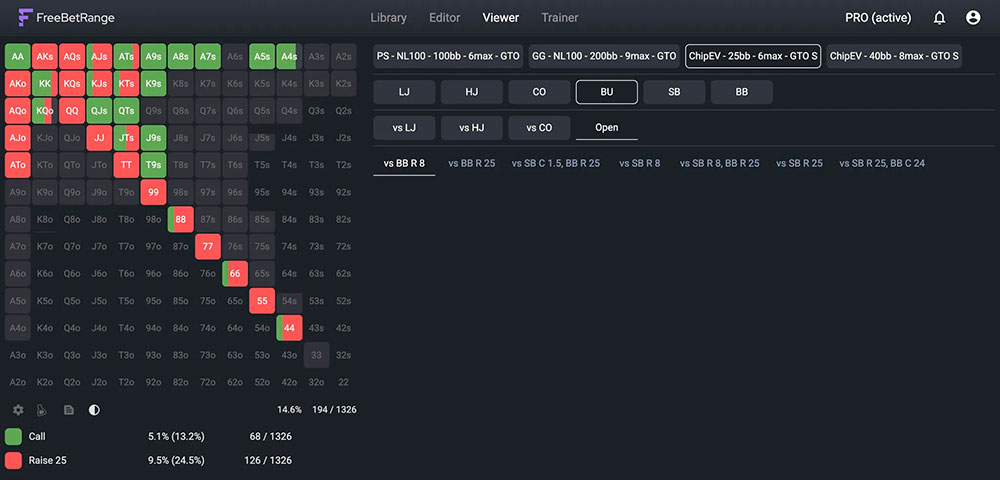Open notifications bell icon
The width and height of the screenshot is (1000, 480).
[939, 18]
